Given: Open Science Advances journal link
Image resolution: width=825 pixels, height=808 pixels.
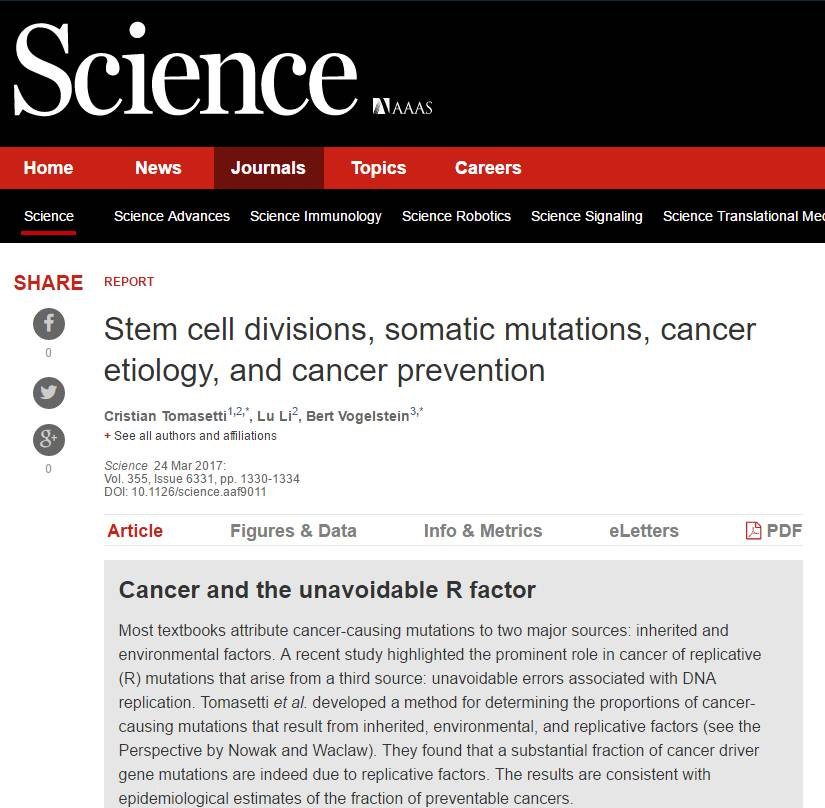Looking at the screenshot, I should click(172, 216).
